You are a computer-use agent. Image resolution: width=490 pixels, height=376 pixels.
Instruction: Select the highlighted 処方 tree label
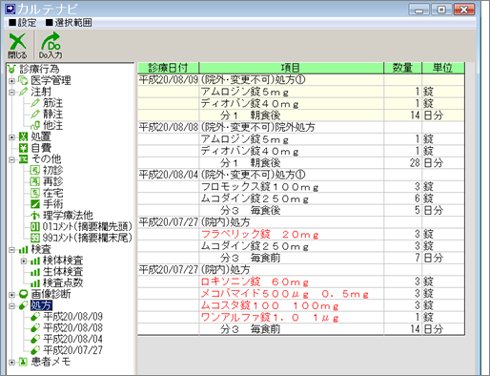tap(41, 305)
